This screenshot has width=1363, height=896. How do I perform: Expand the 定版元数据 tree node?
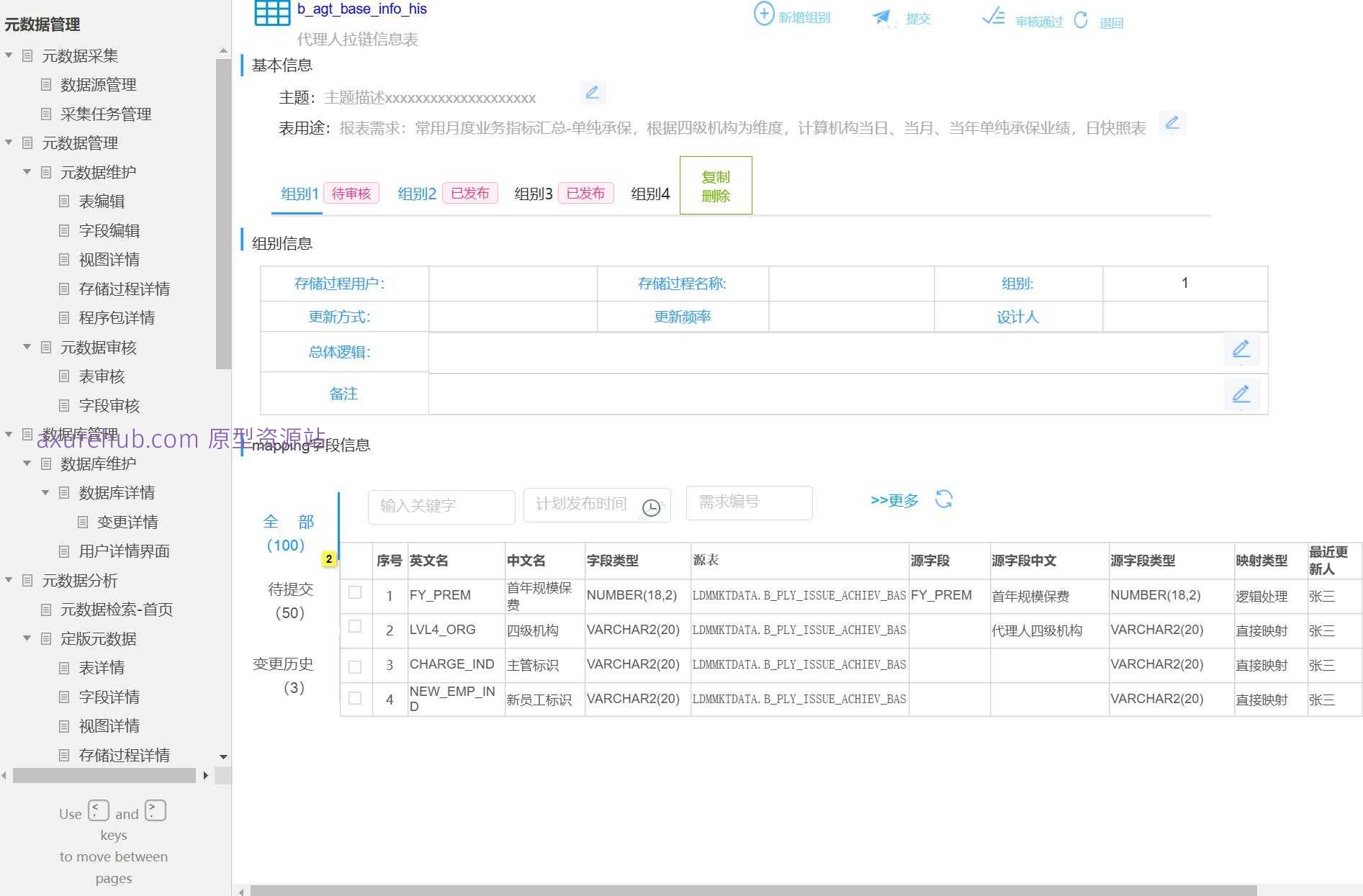(x=27, y=639)
